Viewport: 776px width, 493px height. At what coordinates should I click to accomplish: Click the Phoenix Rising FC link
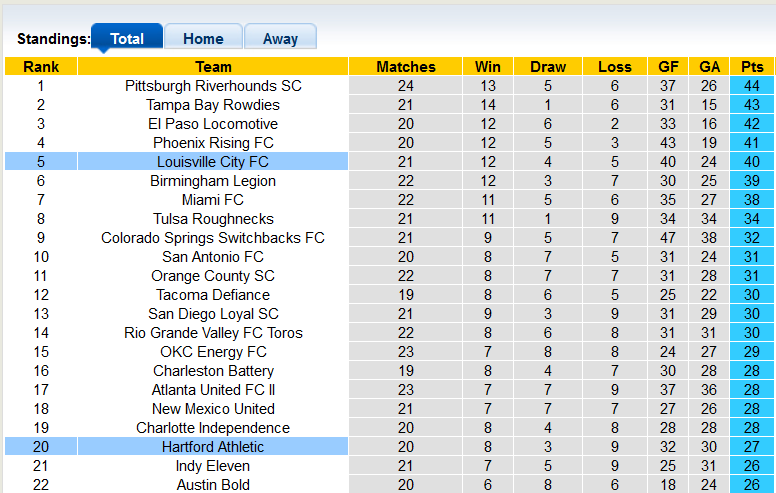213,143
